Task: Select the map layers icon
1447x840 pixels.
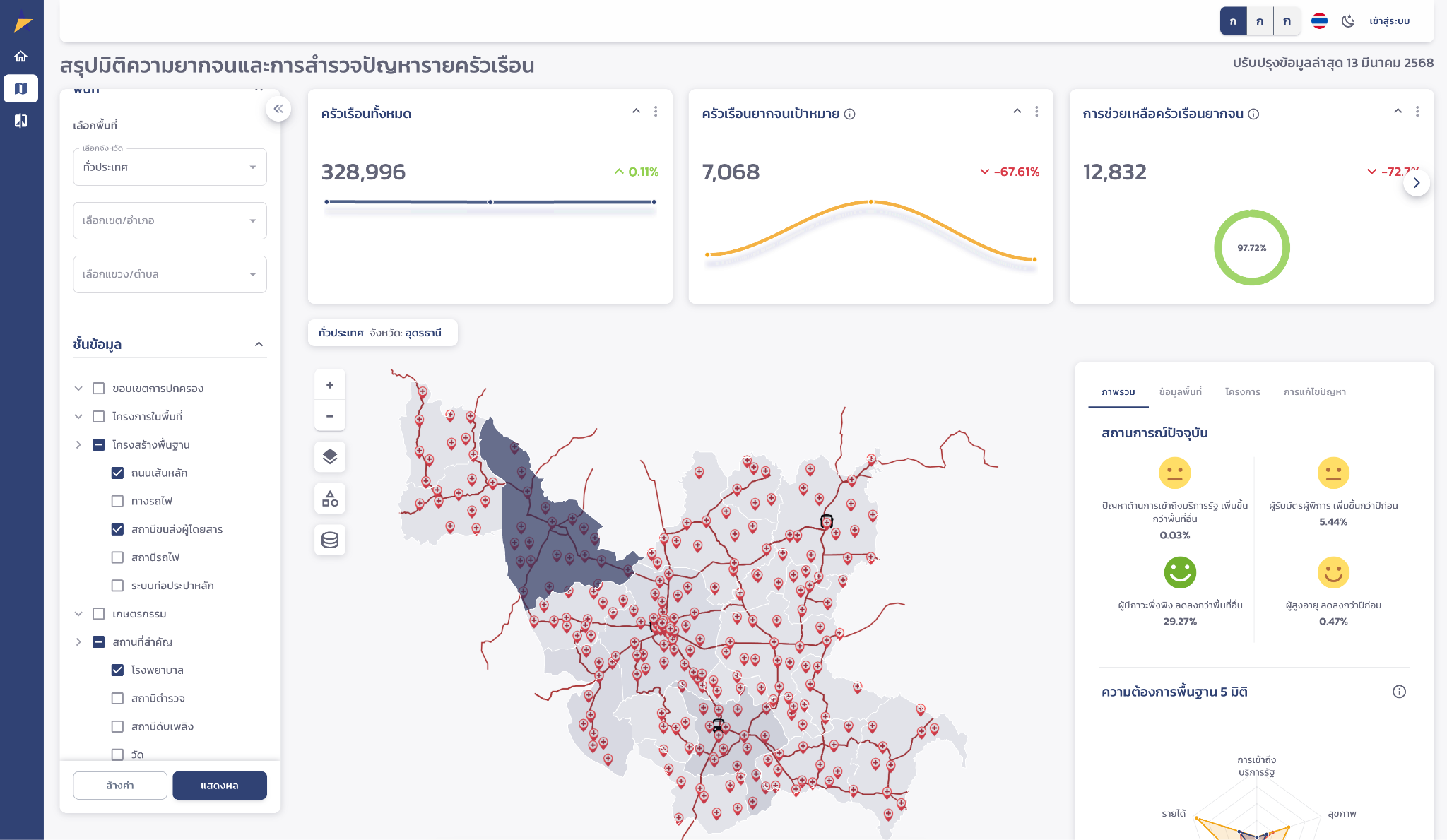Action: pyautogui.click(x=329, y=456)
